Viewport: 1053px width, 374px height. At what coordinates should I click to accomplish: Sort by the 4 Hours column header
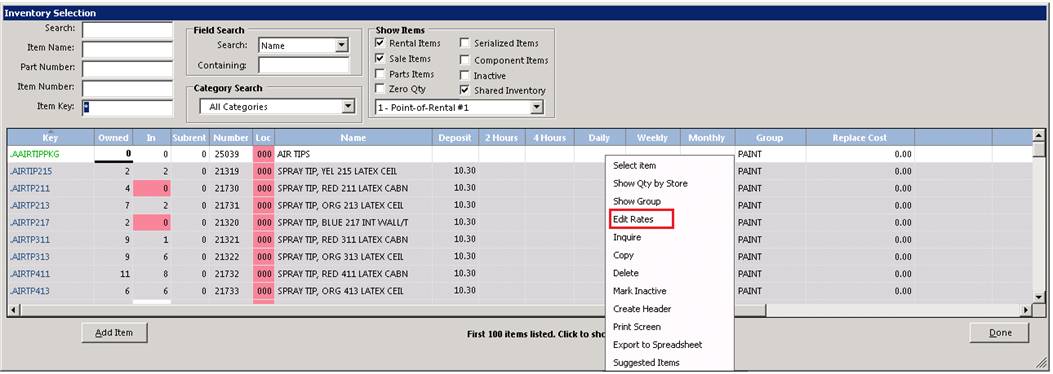coord(549,137)
